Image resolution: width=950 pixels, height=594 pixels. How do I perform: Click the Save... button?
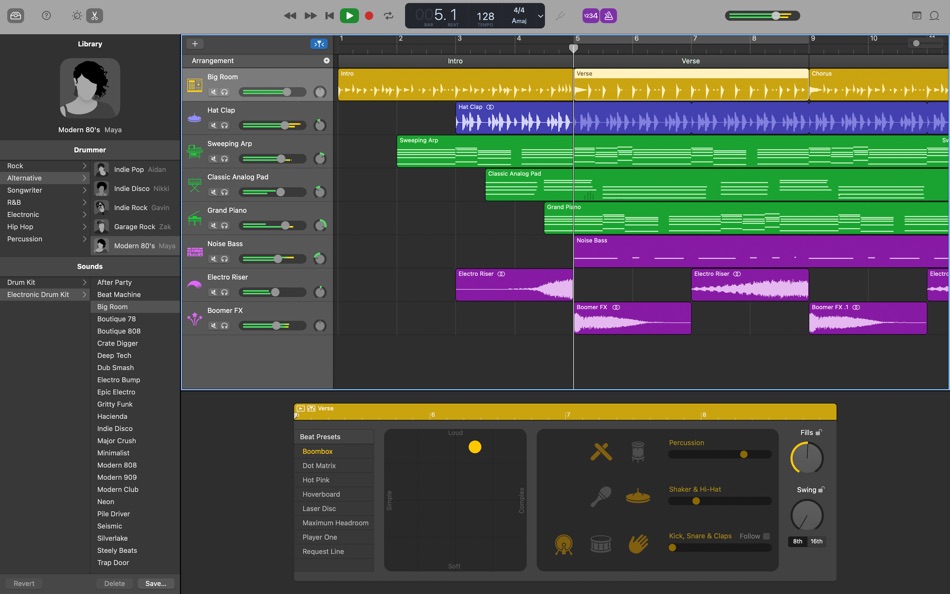pos(155,583)
